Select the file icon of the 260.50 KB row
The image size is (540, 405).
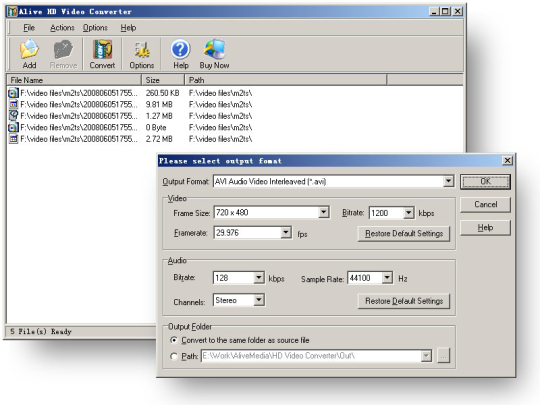(13, 93)
